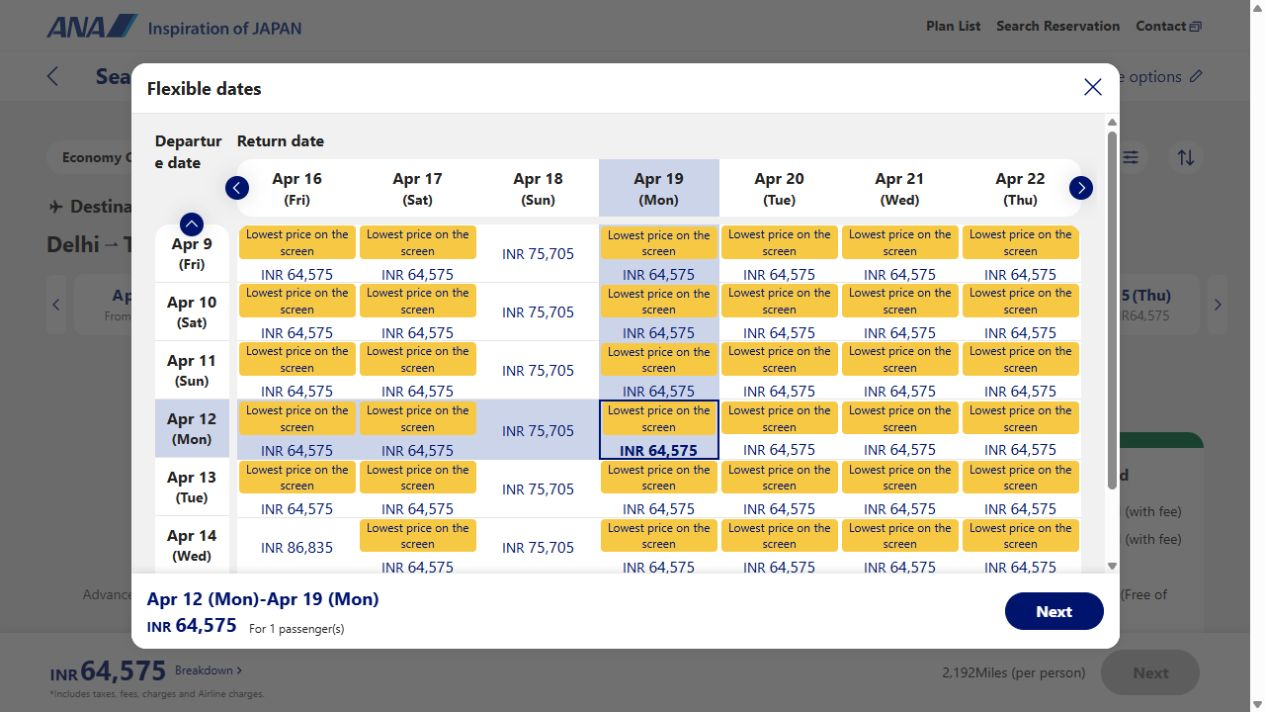Choose Apr 10 to Apr 17 fare cell

click(x=417, y=312)
